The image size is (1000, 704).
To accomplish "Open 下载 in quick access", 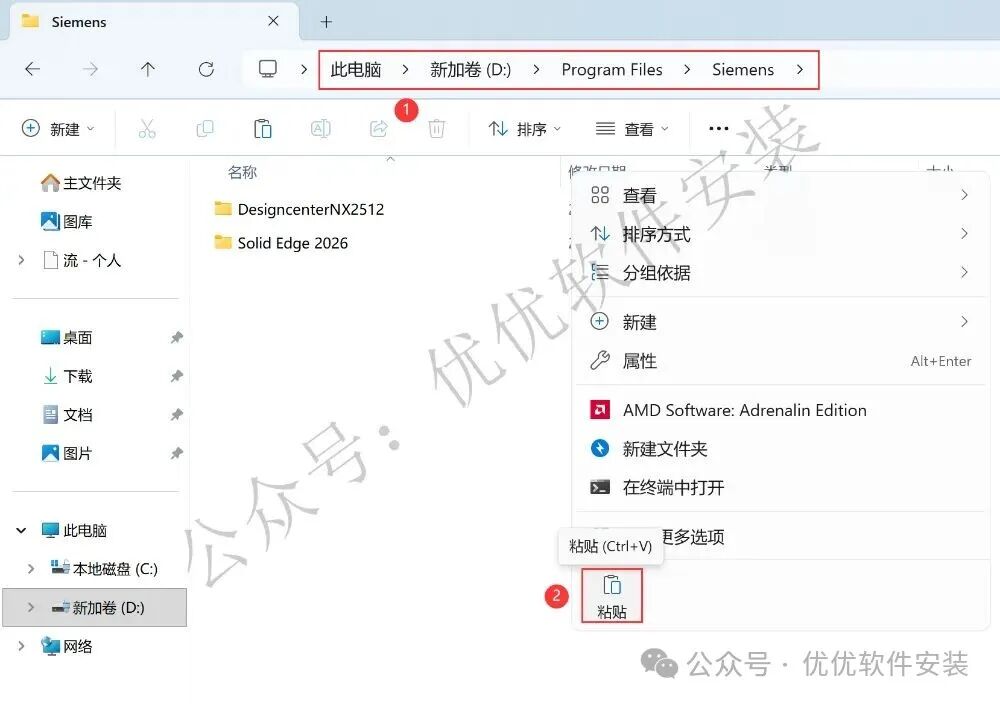I will pyautogui.click(x=67, y=376).
